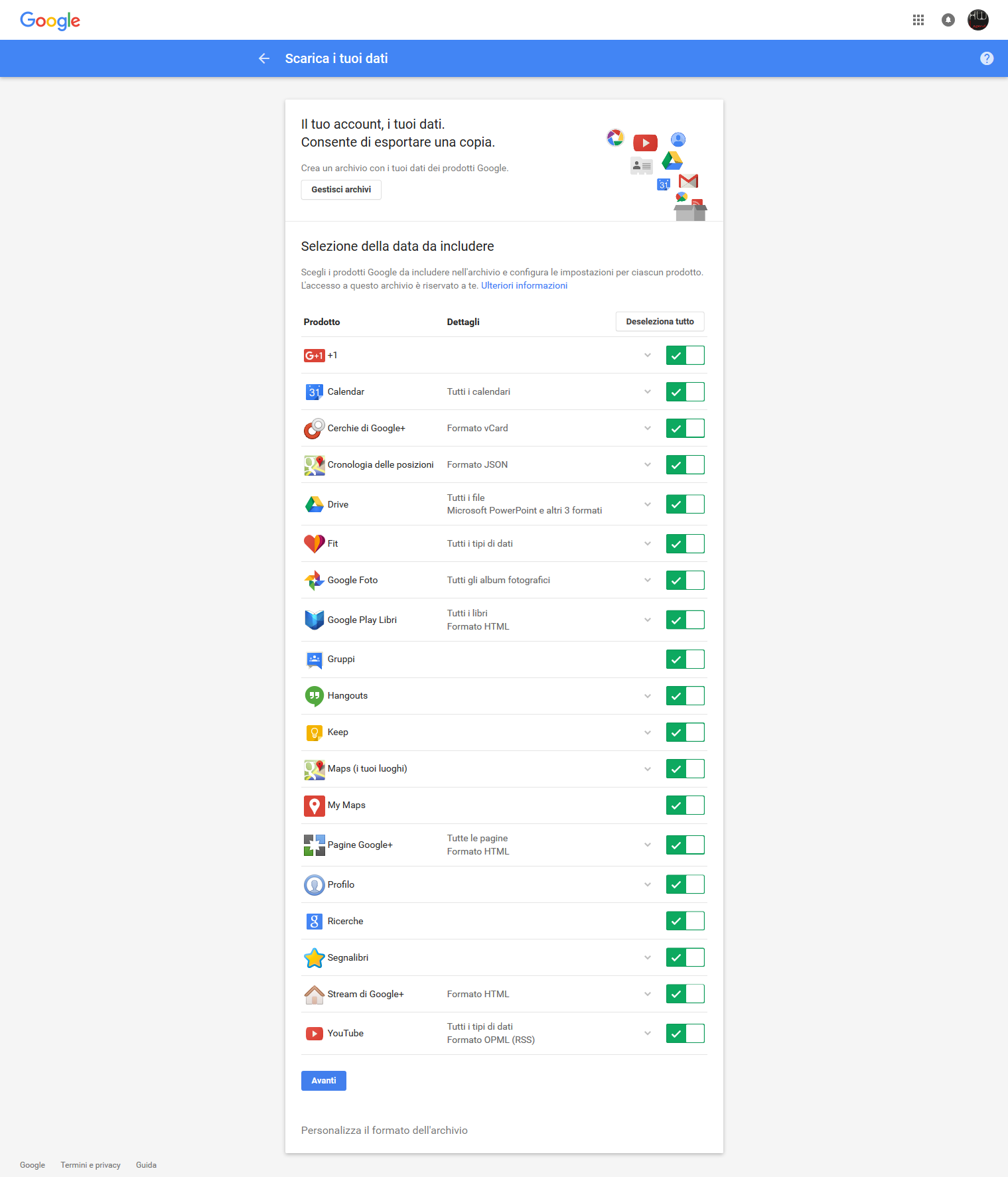The image size is (1008, 1177).
Task: Expand the Segnalibri chevron
Action: [x=648, y=958]
